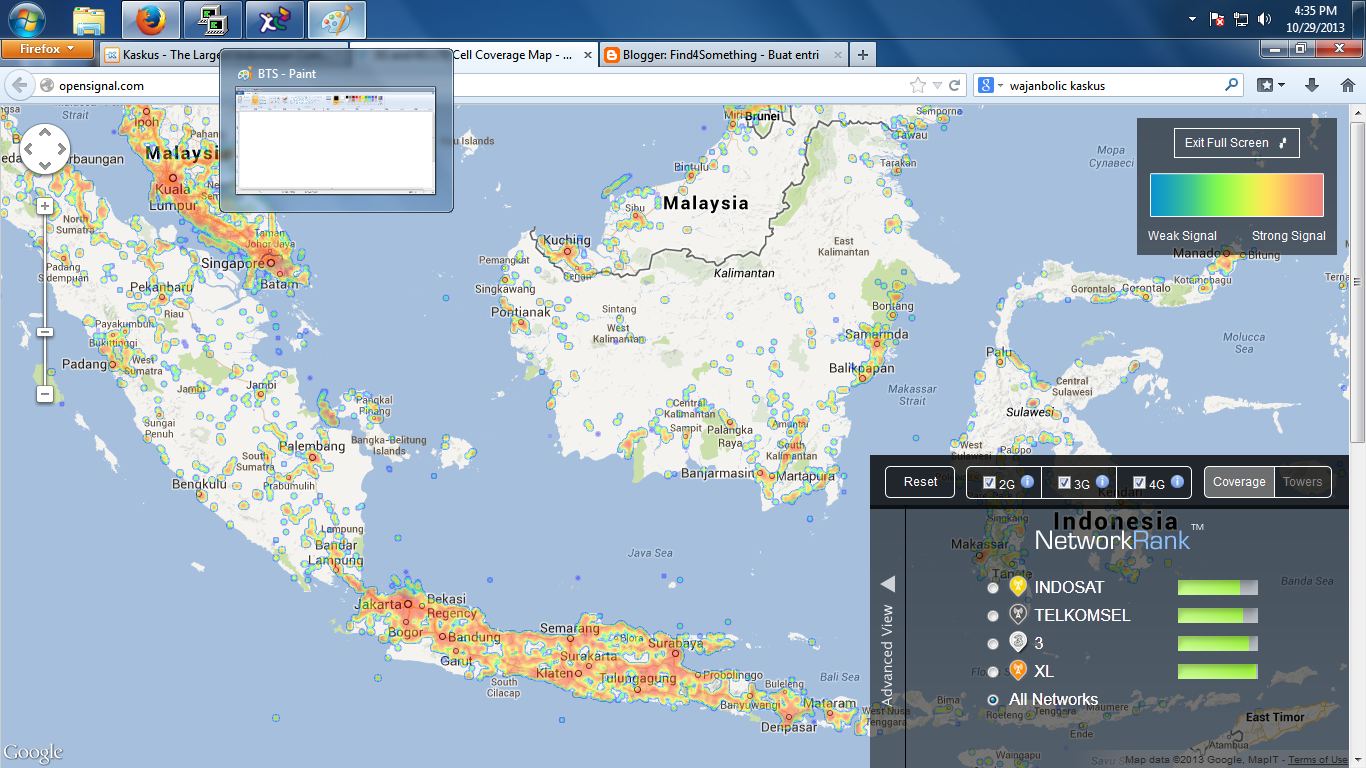Uncheck the 2G checkbox
This screenshot has width=1366, height=768.
989,483
